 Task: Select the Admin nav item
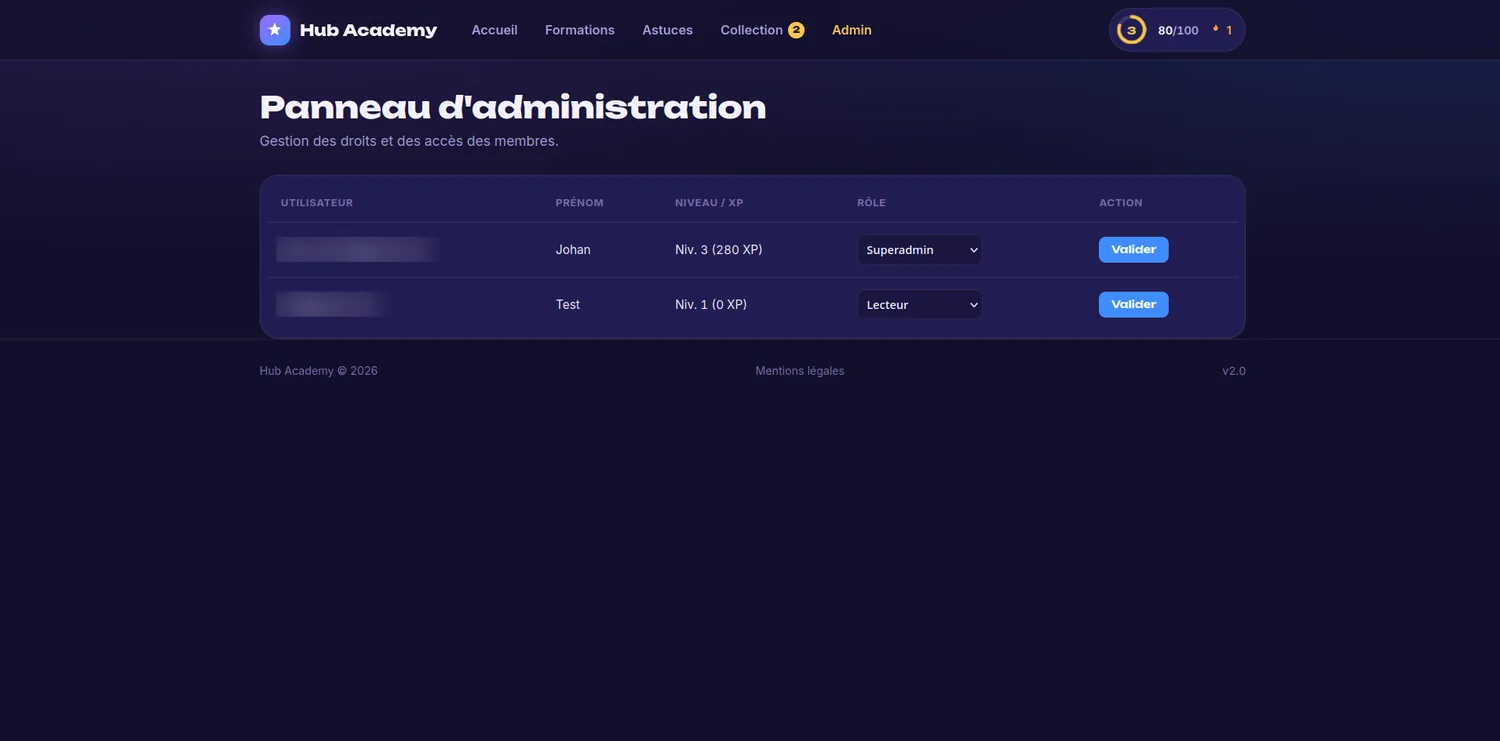click(x=852, y=30)
